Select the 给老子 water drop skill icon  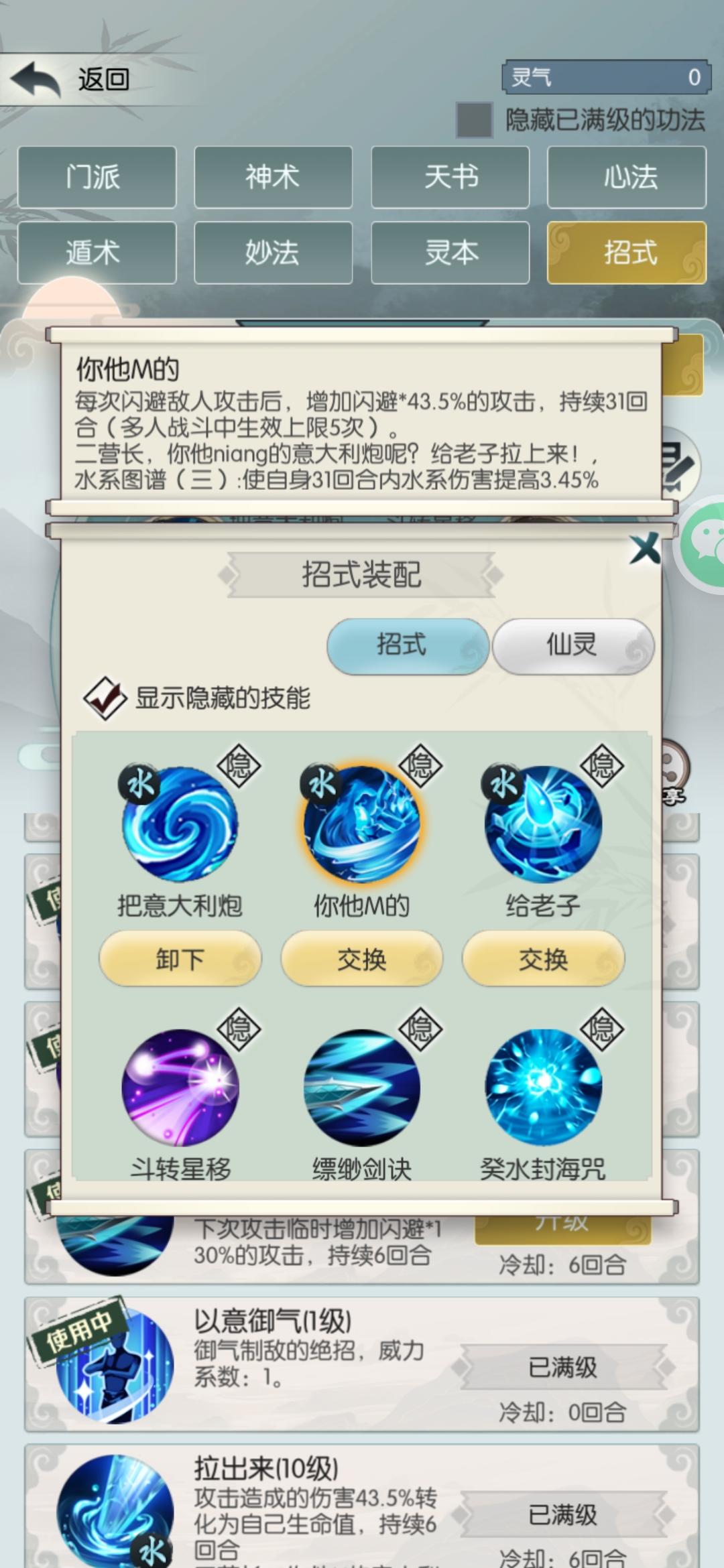543,824
